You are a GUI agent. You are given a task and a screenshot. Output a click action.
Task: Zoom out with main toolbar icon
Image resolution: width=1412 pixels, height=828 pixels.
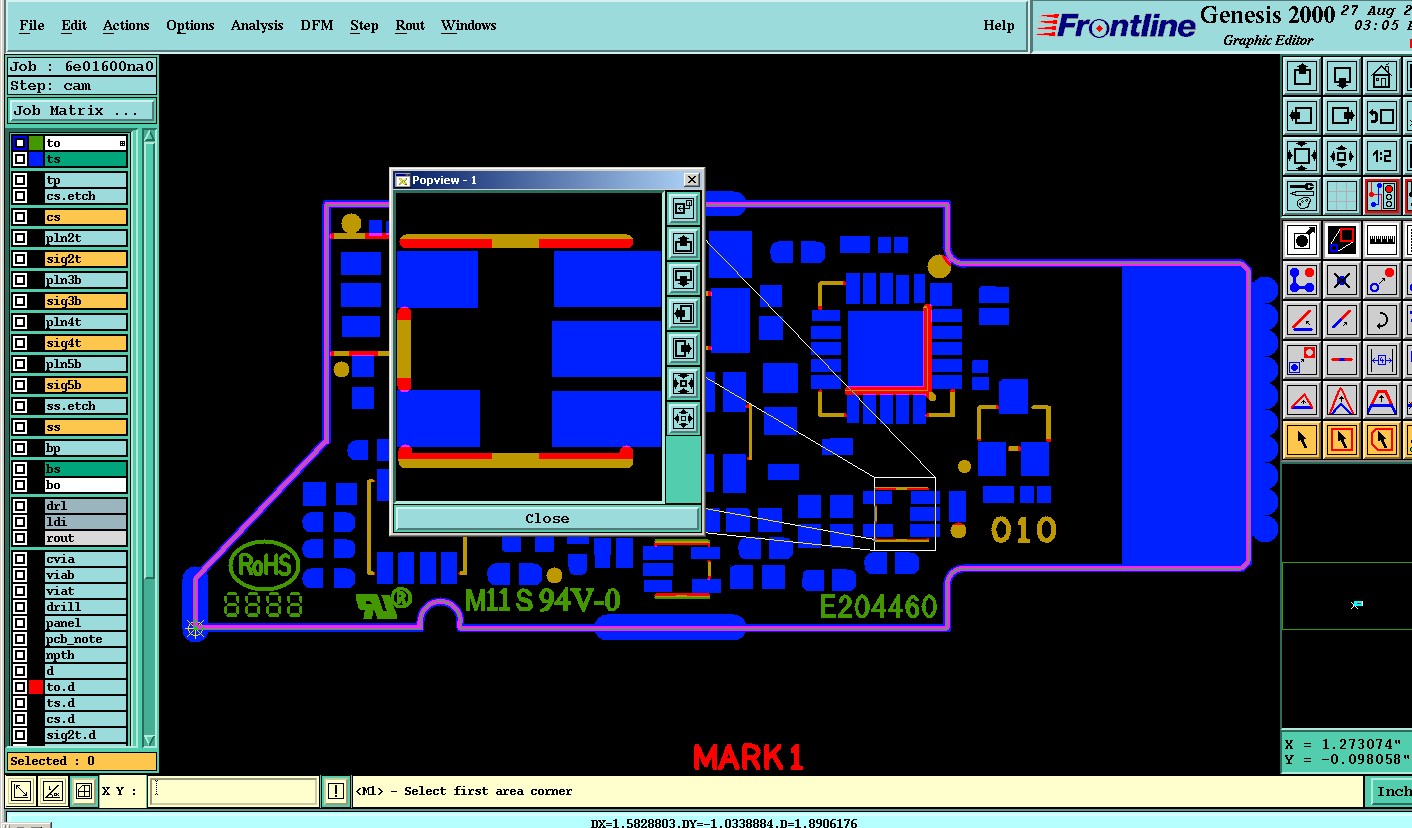tap(1342, 156)
